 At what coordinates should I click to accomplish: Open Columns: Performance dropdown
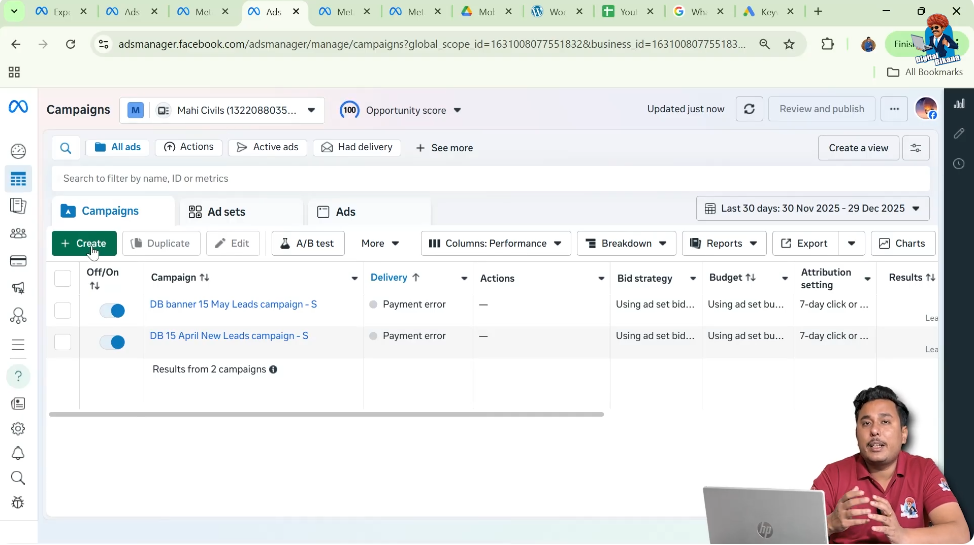(x=495, y=244)
